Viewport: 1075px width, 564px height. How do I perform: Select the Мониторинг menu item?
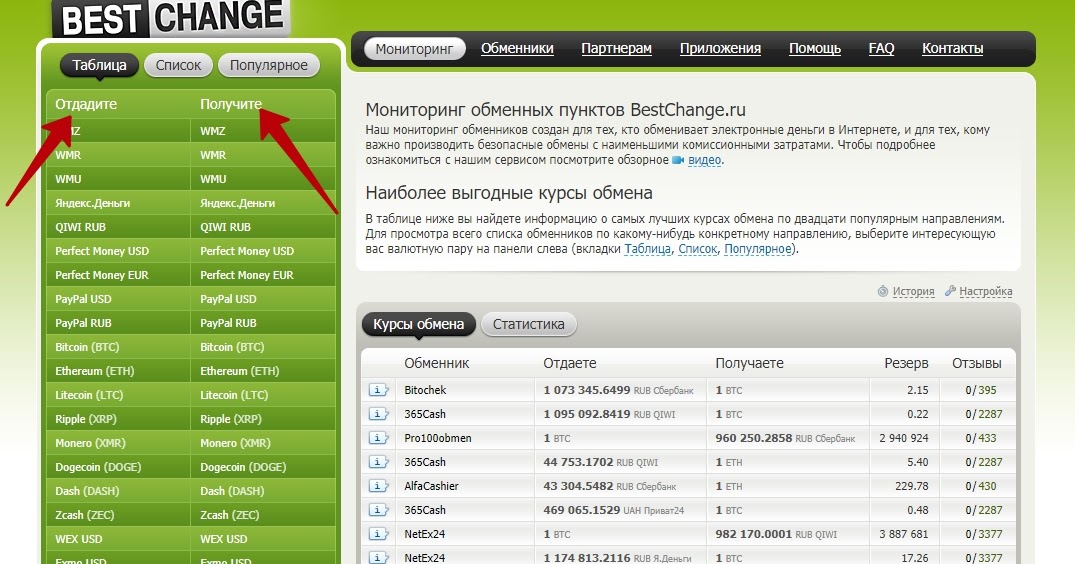click(415, 49)
